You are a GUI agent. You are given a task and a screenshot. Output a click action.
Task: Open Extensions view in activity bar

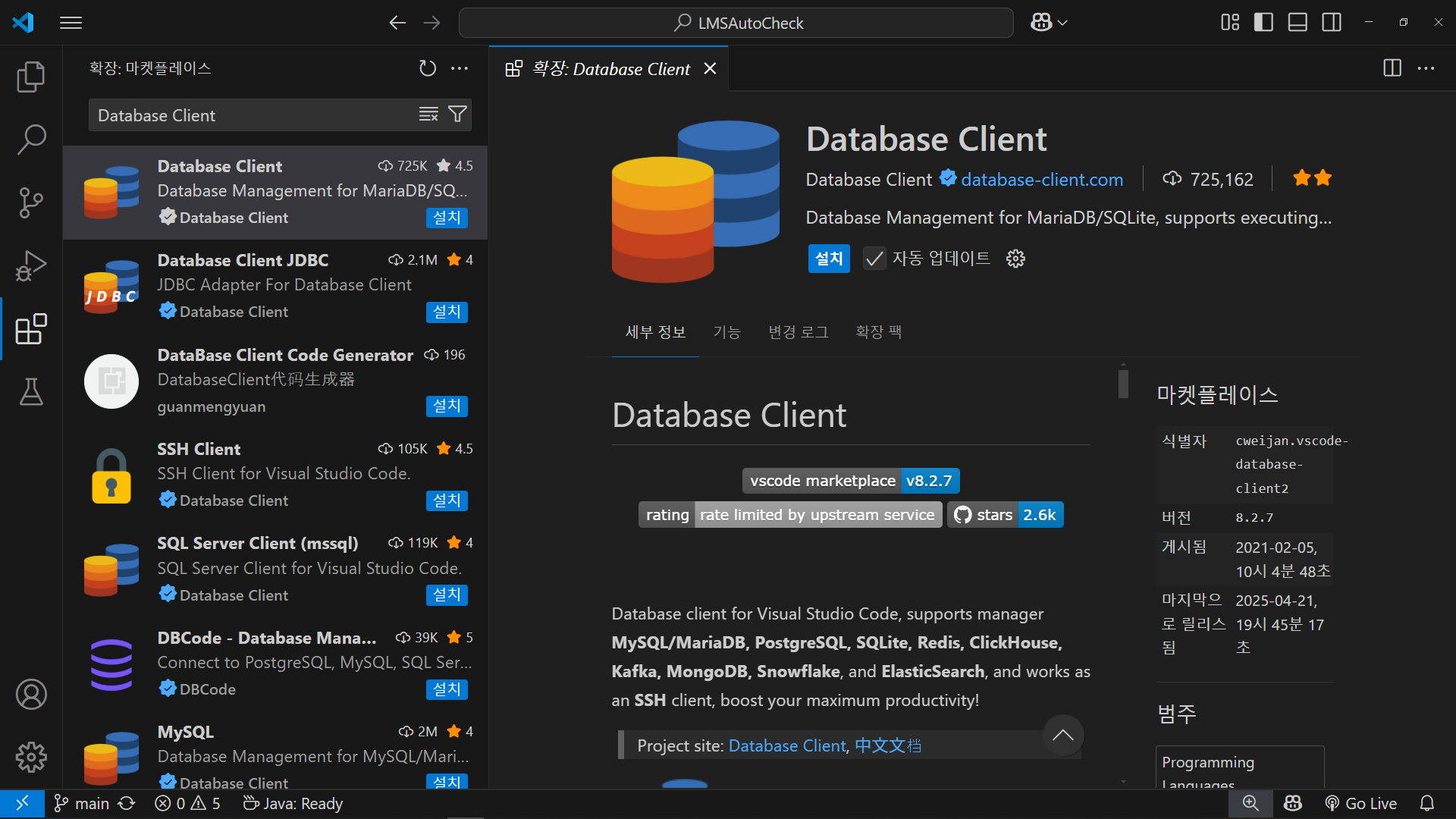[31, 328]
